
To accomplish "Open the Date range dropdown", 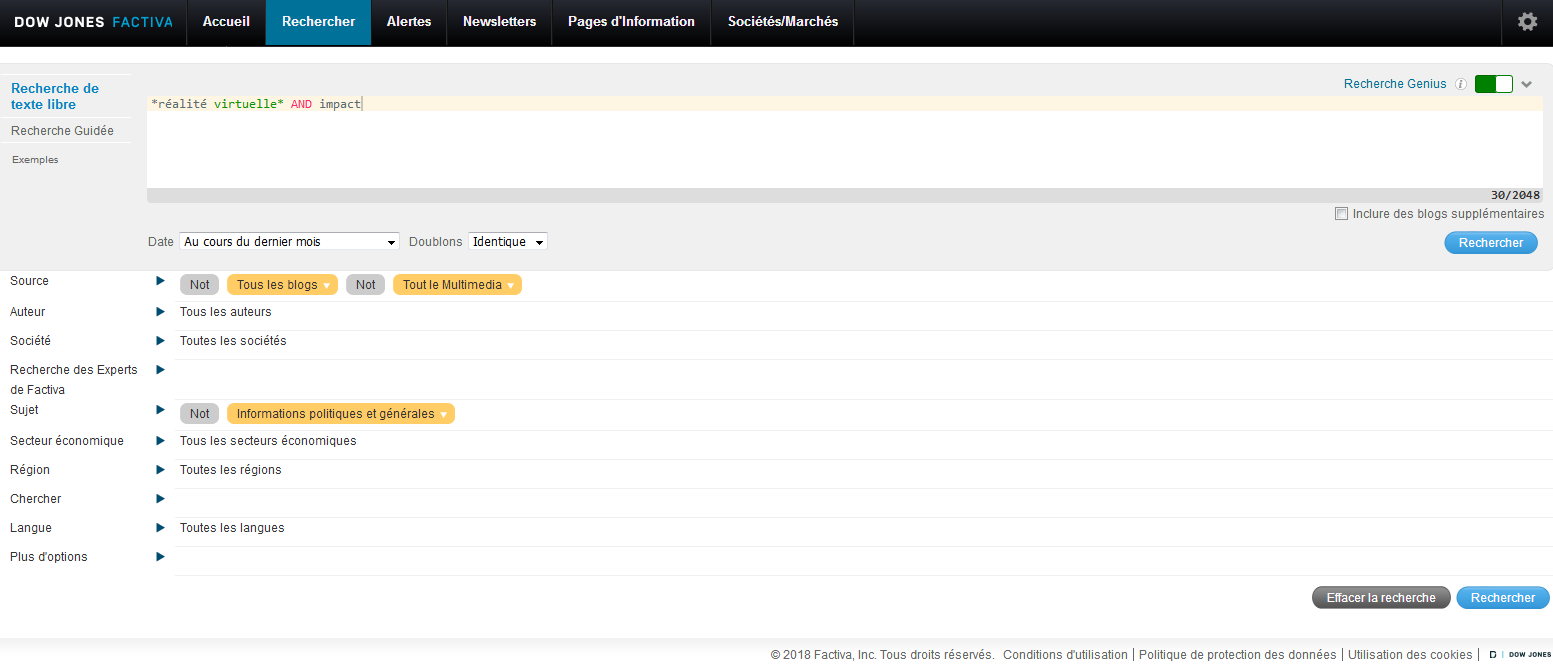I will point(289,242).
